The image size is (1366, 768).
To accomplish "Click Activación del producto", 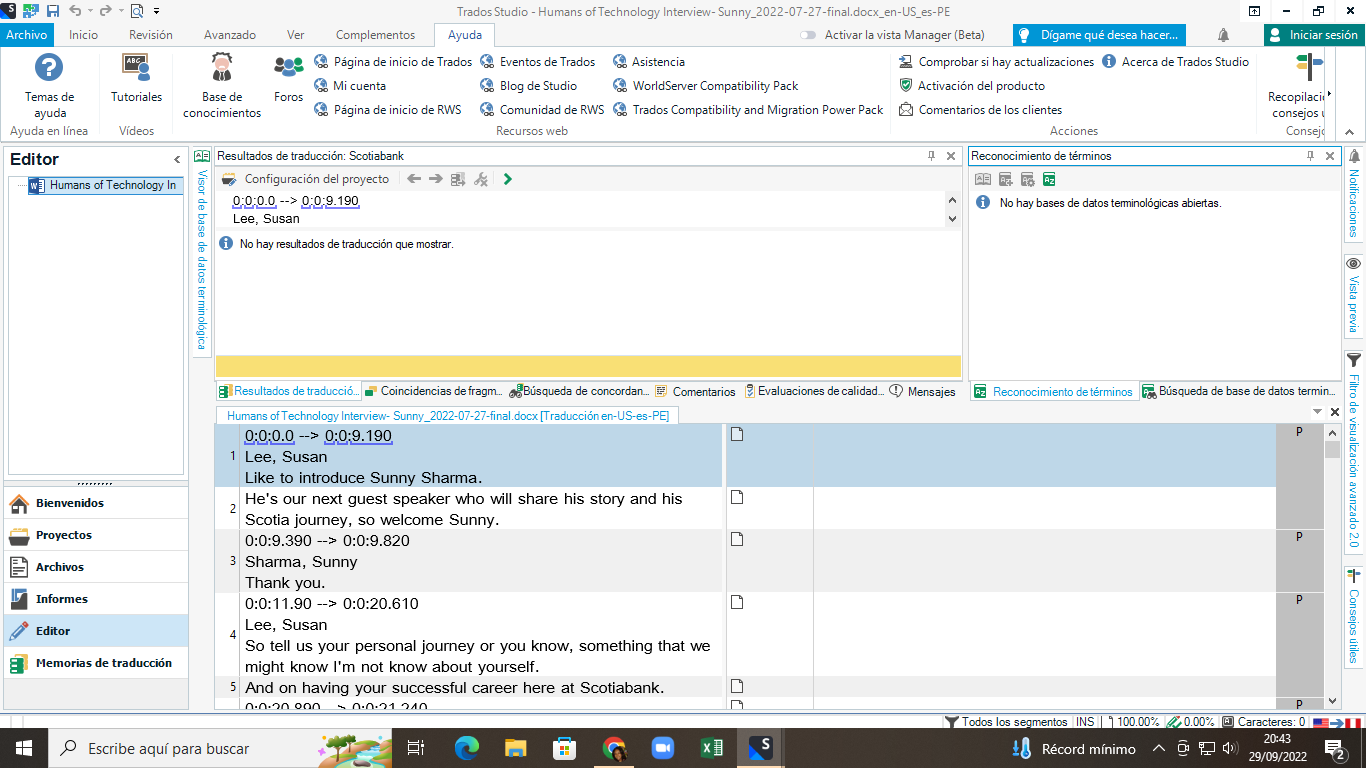I will coord(972,86).
